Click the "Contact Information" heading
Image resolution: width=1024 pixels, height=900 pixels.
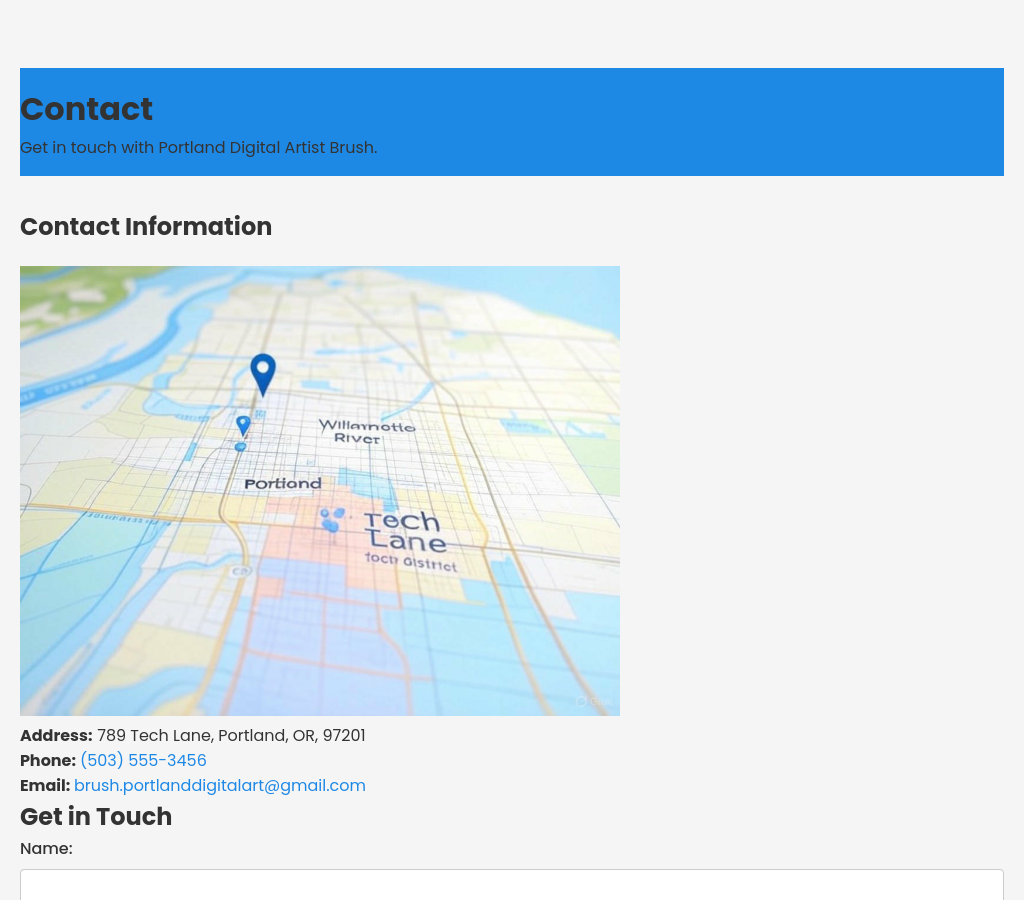[x=146, y=226]
